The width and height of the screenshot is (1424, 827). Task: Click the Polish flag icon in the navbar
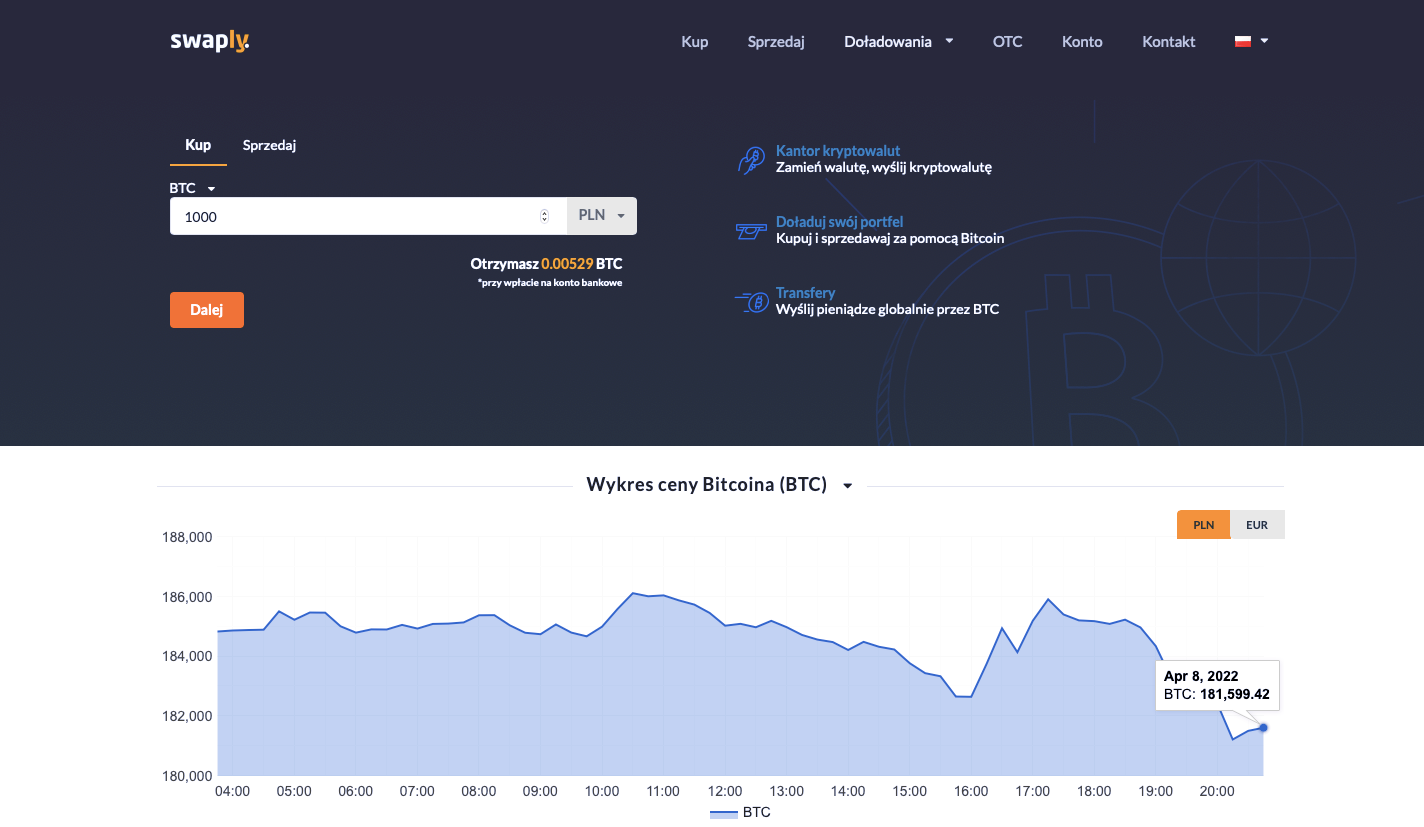[x=1242, y=41]
